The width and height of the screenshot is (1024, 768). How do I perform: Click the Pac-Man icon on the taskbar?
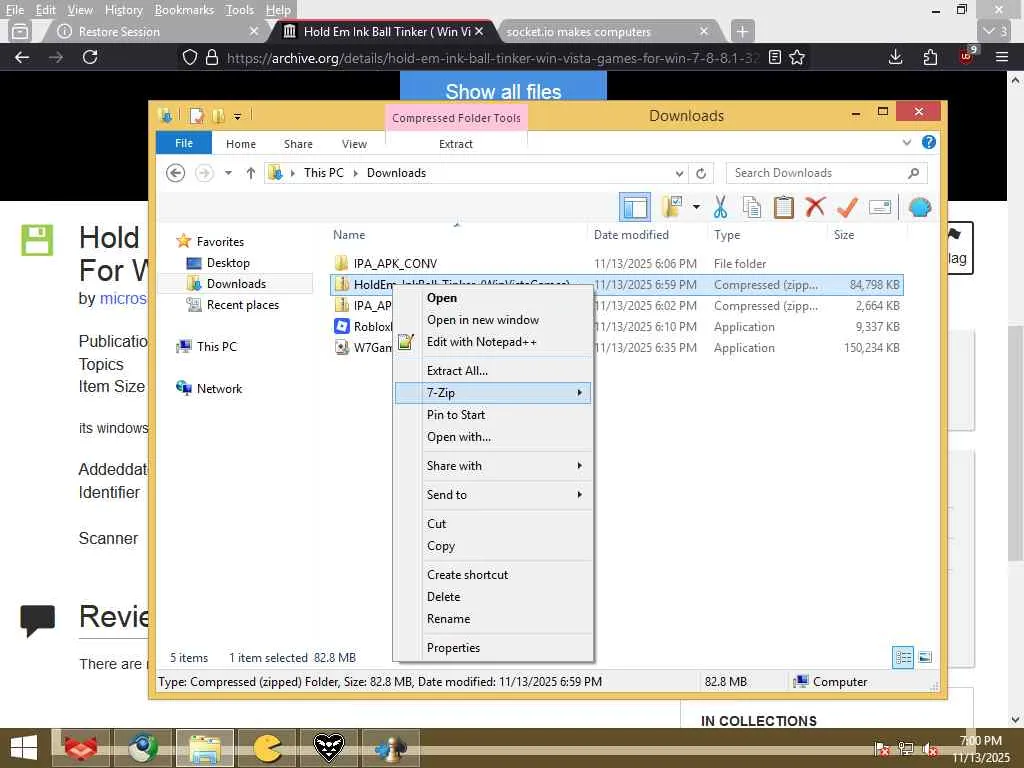coord(267,748)
